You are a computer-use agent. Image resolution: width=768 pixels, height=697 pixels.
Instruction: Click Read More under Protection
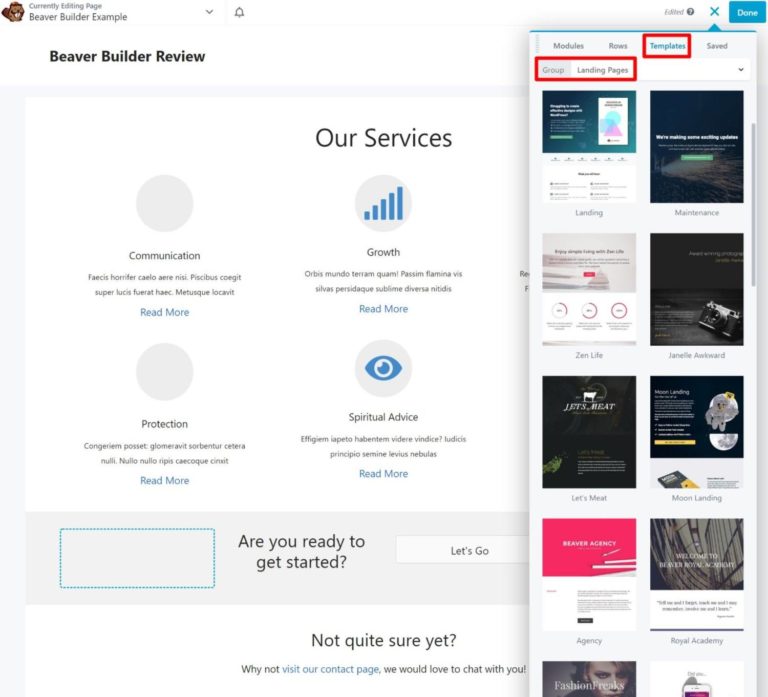point(165,481)
